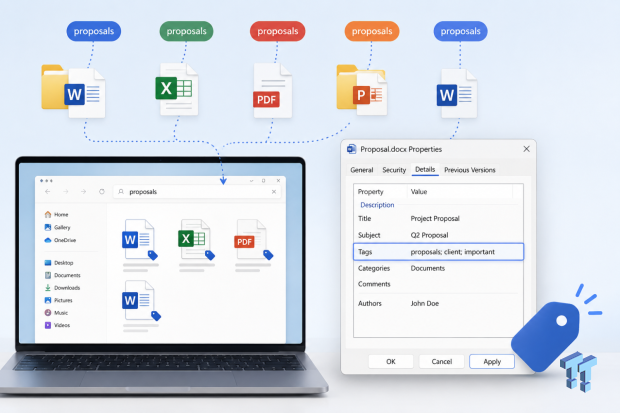This screenshot has height=413, width=620.
Task: Open Music folder in the sidebar
Action: (x=56, y=313)
